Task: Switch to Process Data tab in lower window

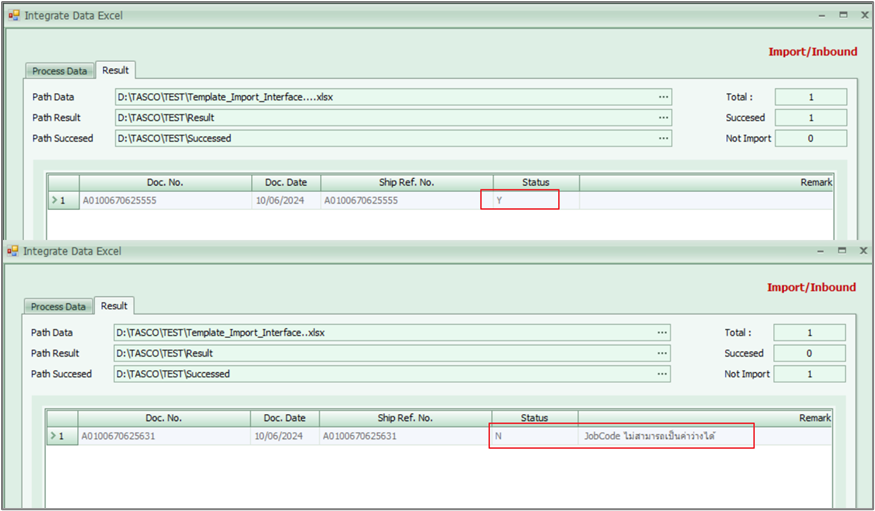Action: [x=59, y=307]
